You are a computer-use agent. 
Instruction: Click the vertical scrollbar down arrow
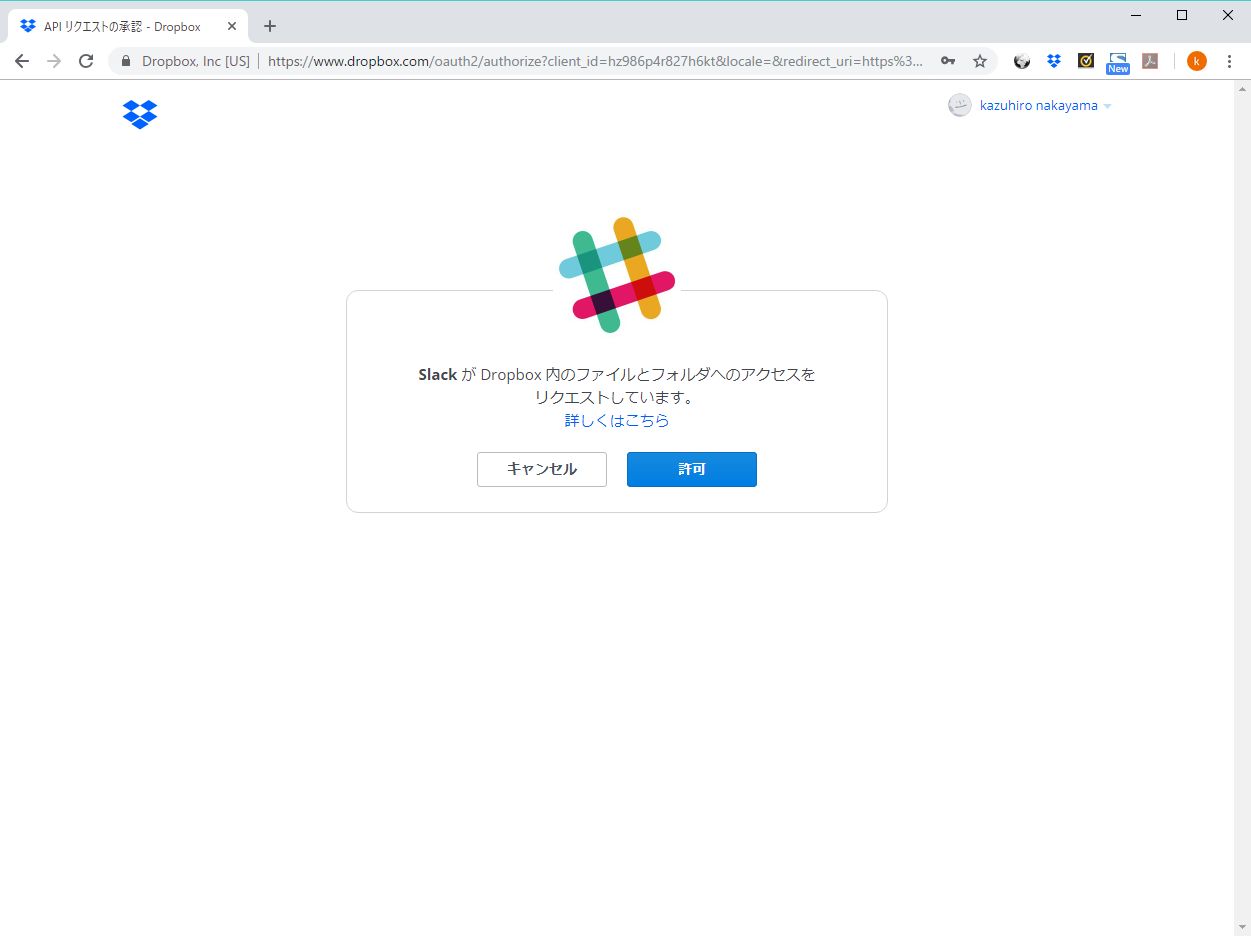pos(1242,927)
